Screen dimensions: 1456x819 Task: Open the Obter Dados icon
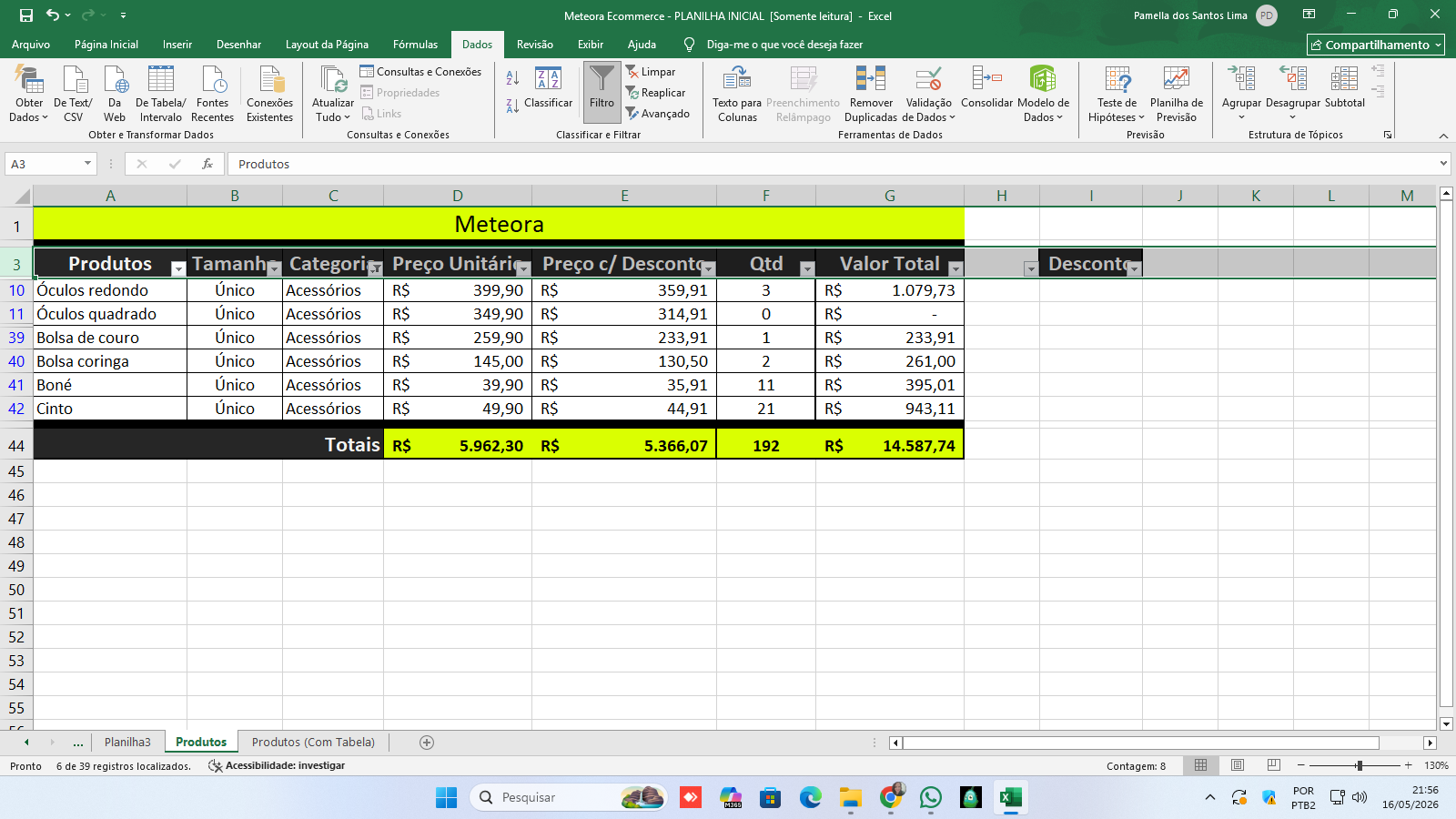point(29,80)
